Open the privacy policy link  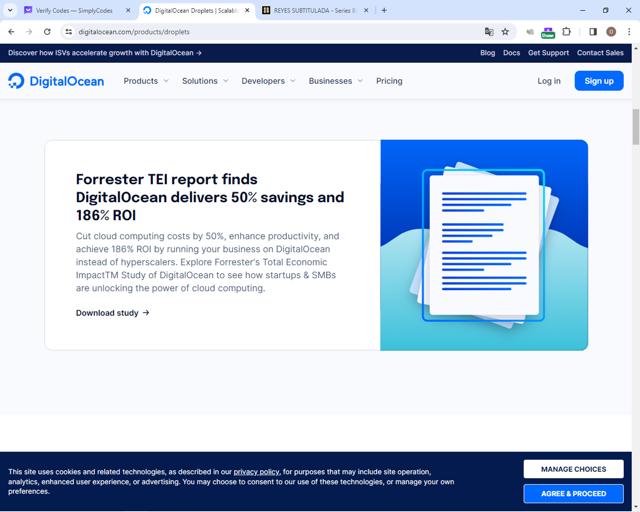256,472
